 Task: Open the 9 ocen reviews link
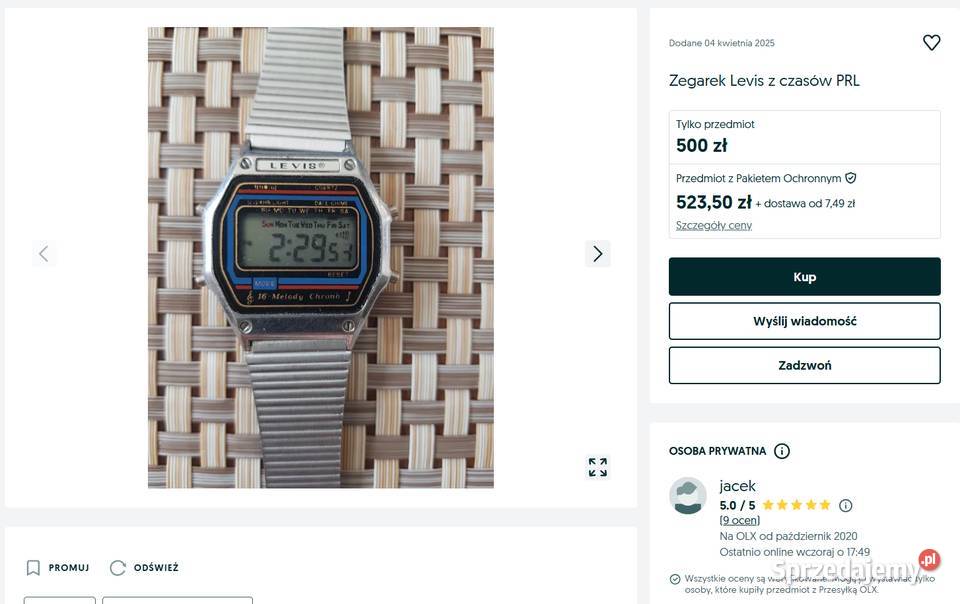click(x=740, y=520)
